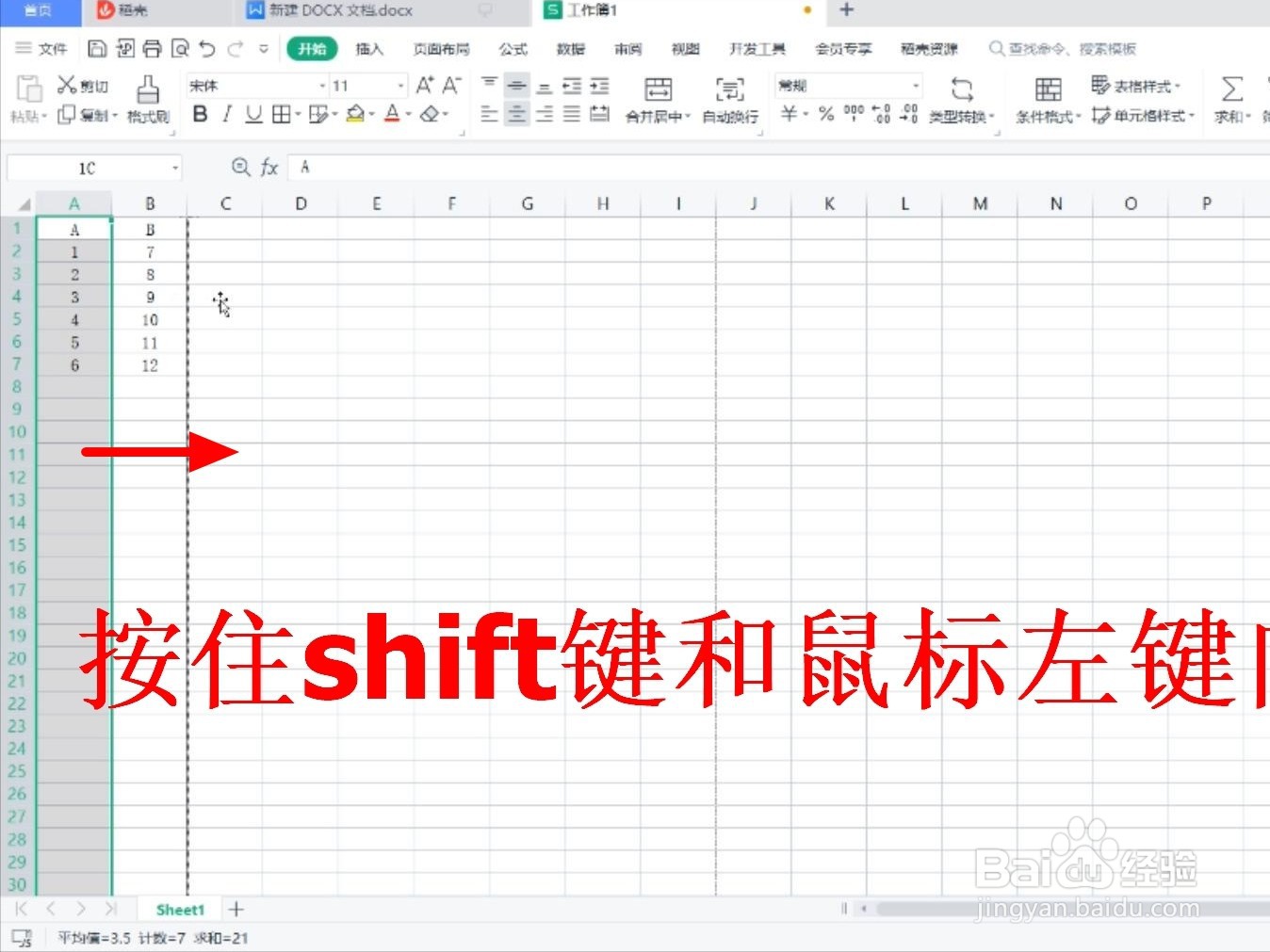Select the Sheet1 tab

click(180, 910)
